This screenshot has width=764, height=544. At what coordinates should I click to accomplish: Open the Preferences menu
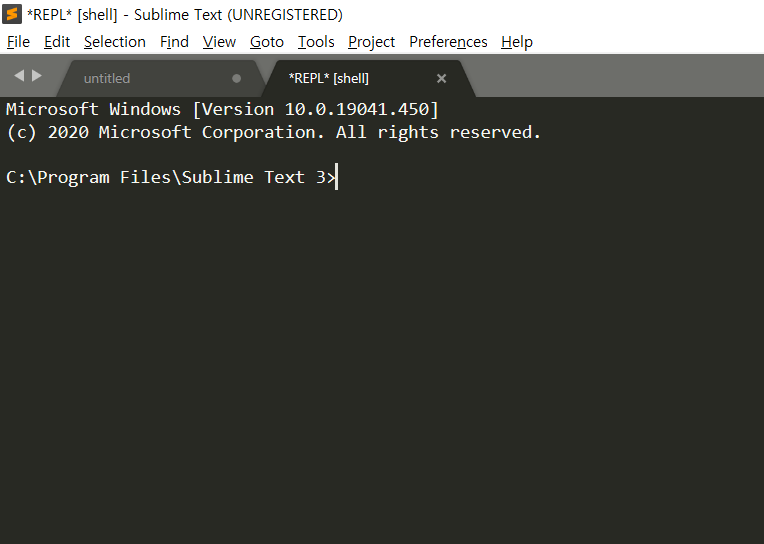tap(448, 42)
